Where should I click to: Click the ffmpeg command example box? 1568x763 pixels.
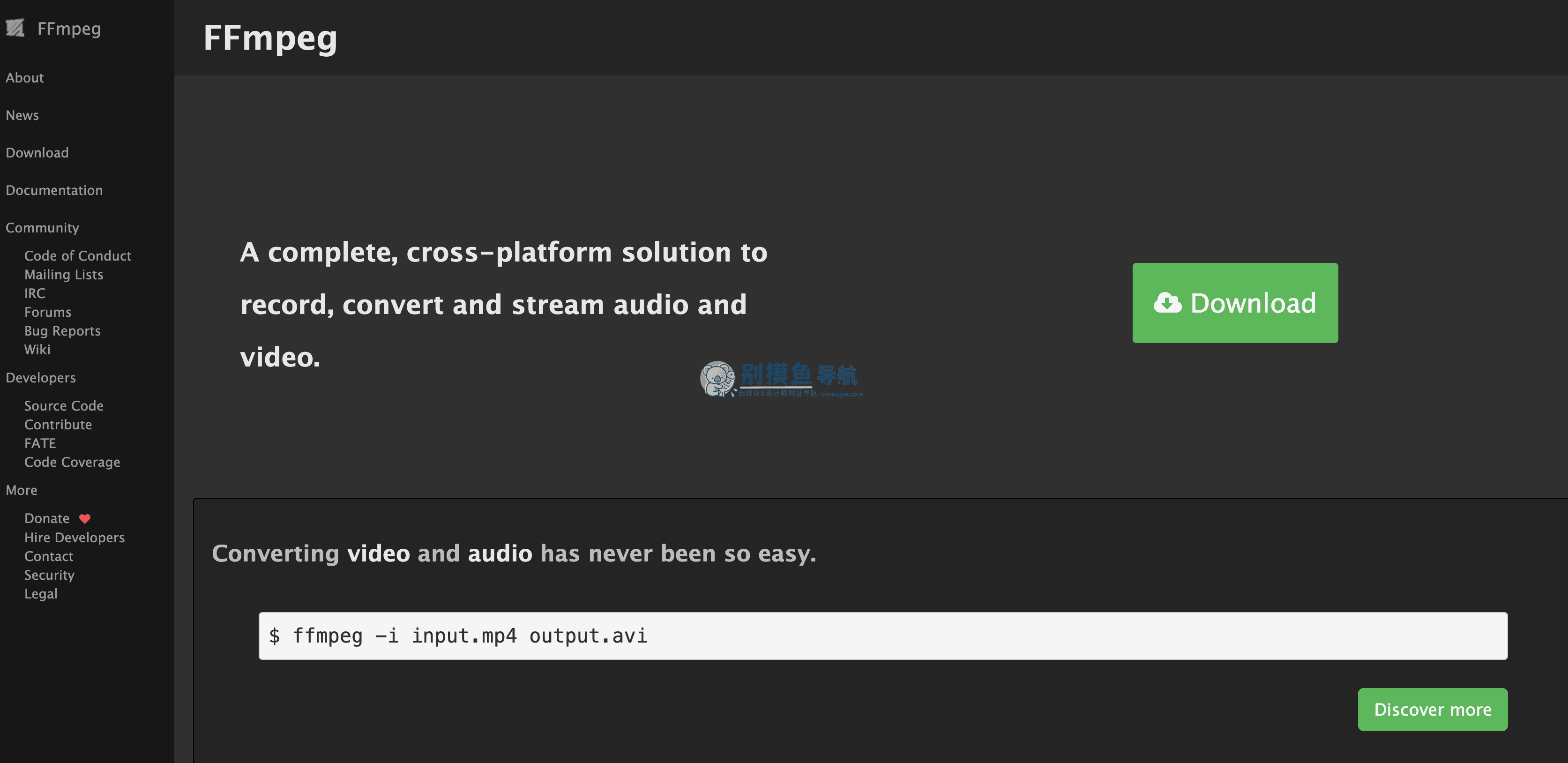[x=883, y=636]
